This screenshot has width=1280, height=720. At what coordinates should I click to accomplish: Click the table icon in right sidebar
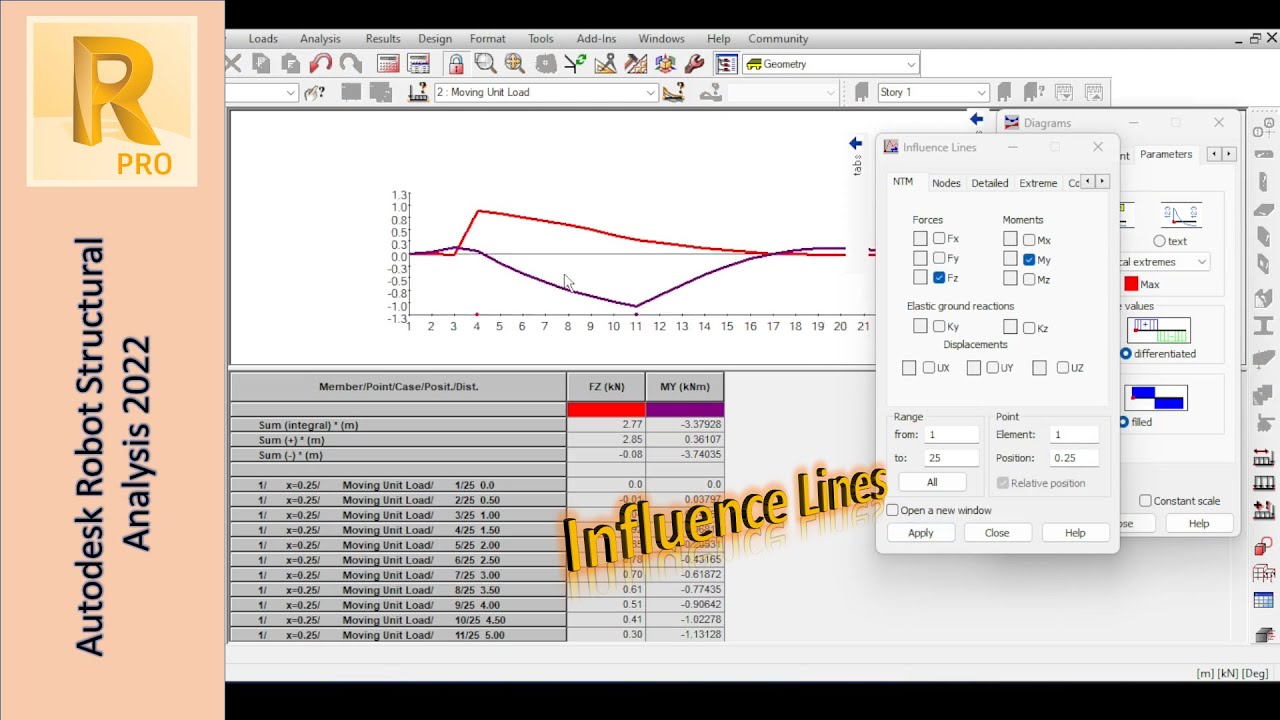point(1263,601)
